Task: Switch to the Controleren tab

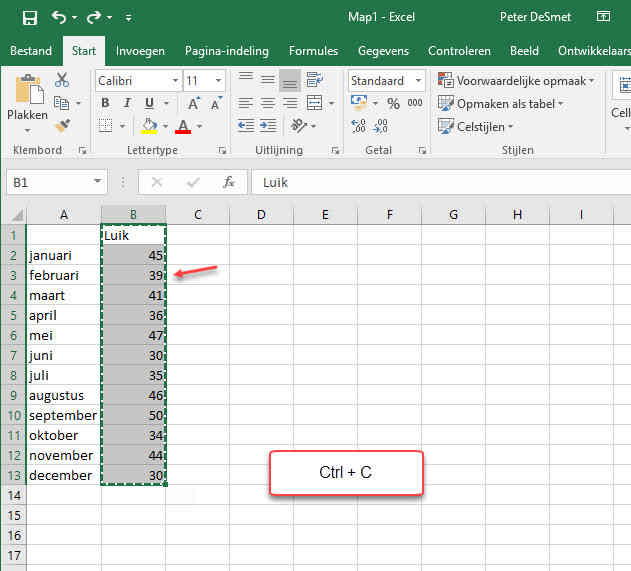Action: click(459, 51)
